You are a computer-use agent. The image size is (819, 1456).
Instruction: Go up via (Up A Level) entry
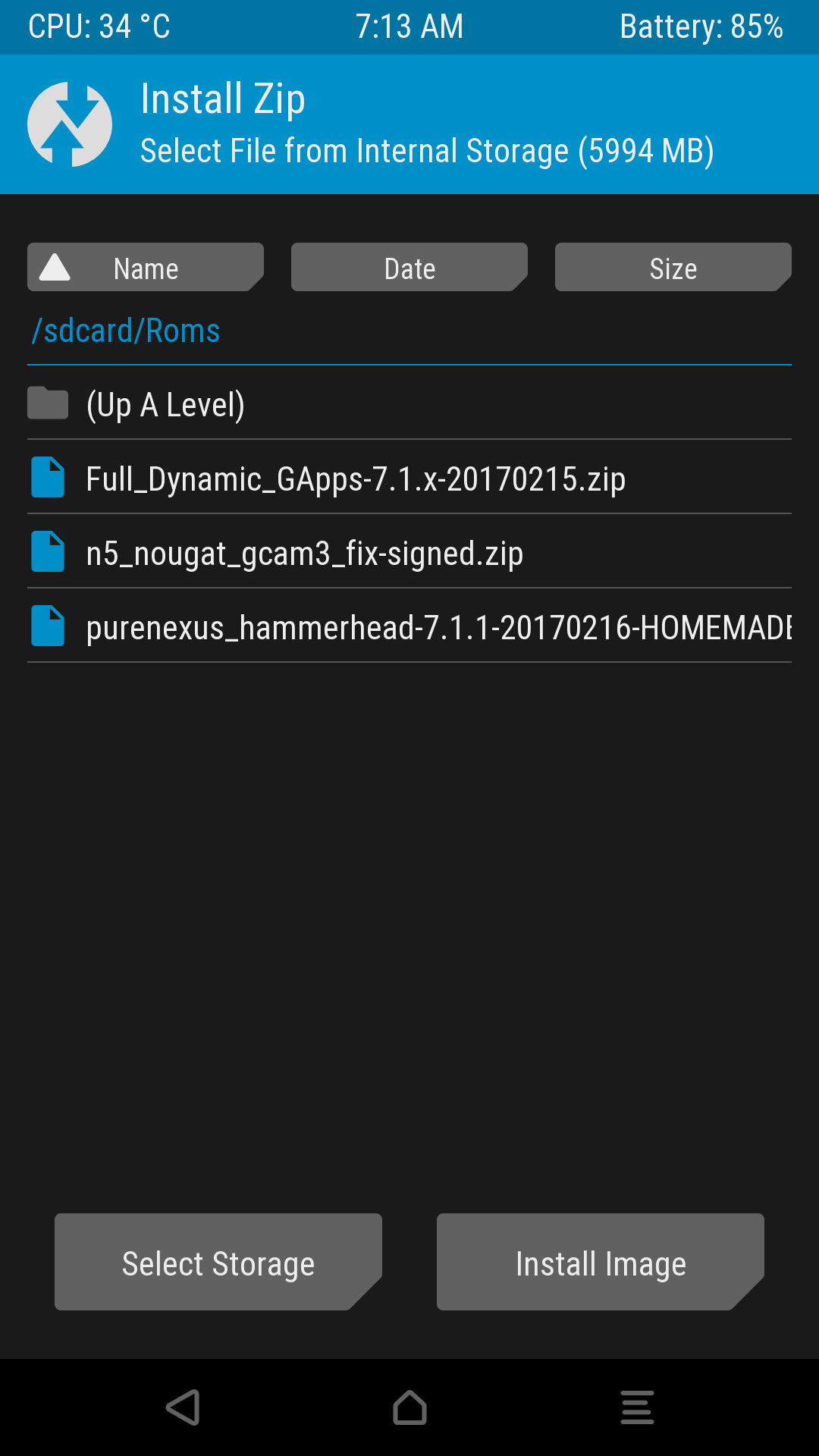pos(409,403)
